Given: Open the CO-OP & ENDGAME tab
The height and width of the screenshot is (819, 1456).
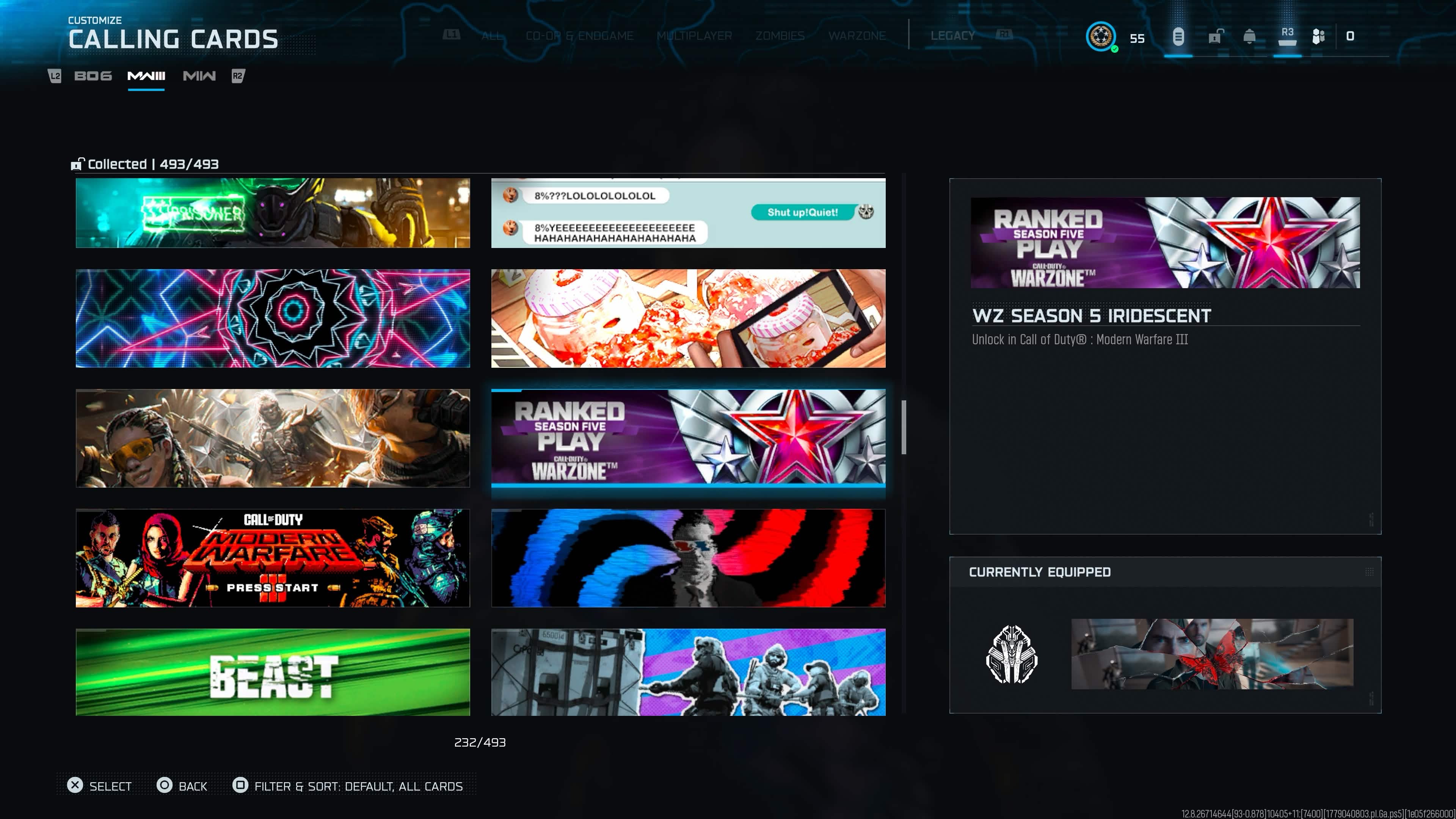Looking at the screenshot, I should click(579, 36).
